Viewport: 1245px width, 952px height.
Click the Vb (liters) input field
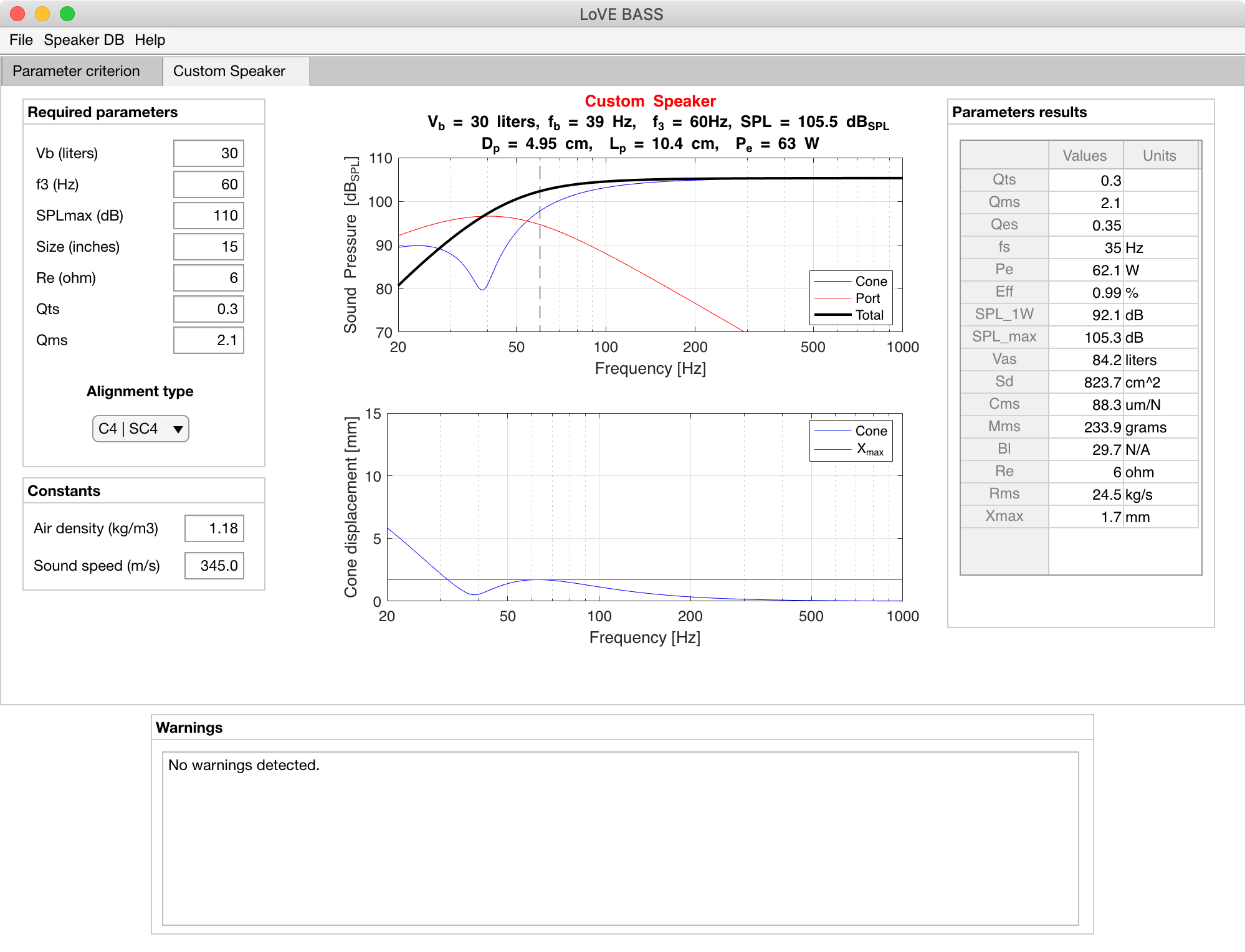(208, 153)
